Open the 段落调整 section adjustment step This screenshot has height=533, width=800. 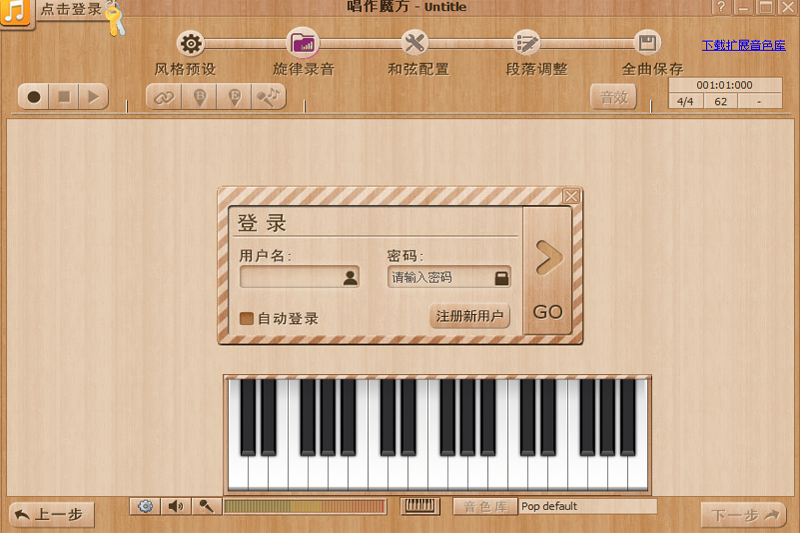tap(527, 44)
